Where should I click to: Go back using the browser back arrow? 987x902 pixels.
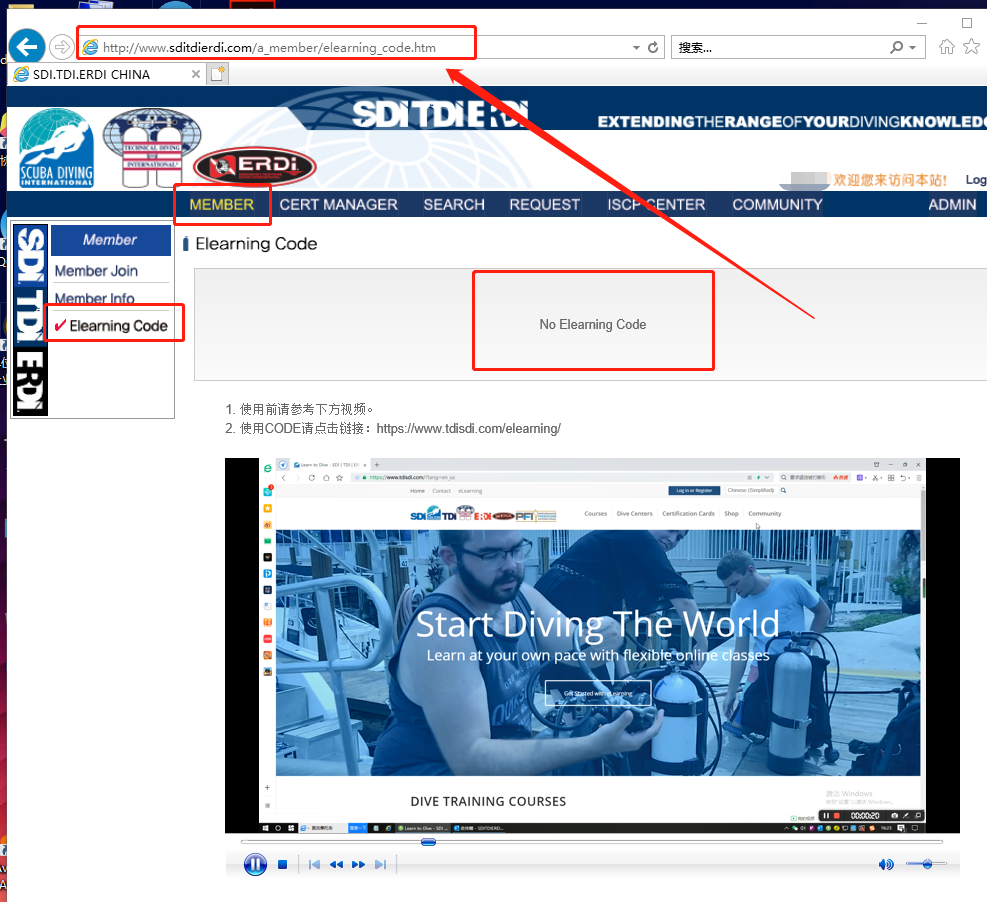pyautogui.click(x=26, y=47)
